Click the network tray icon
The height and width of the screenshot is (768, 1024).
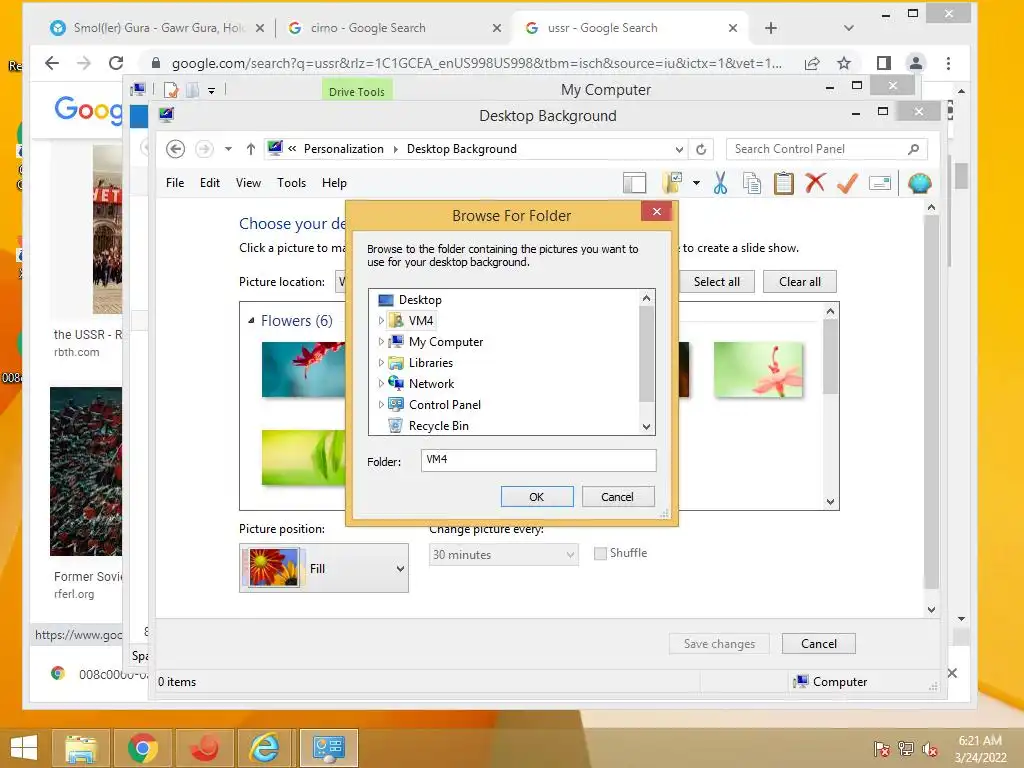point(906,748)
